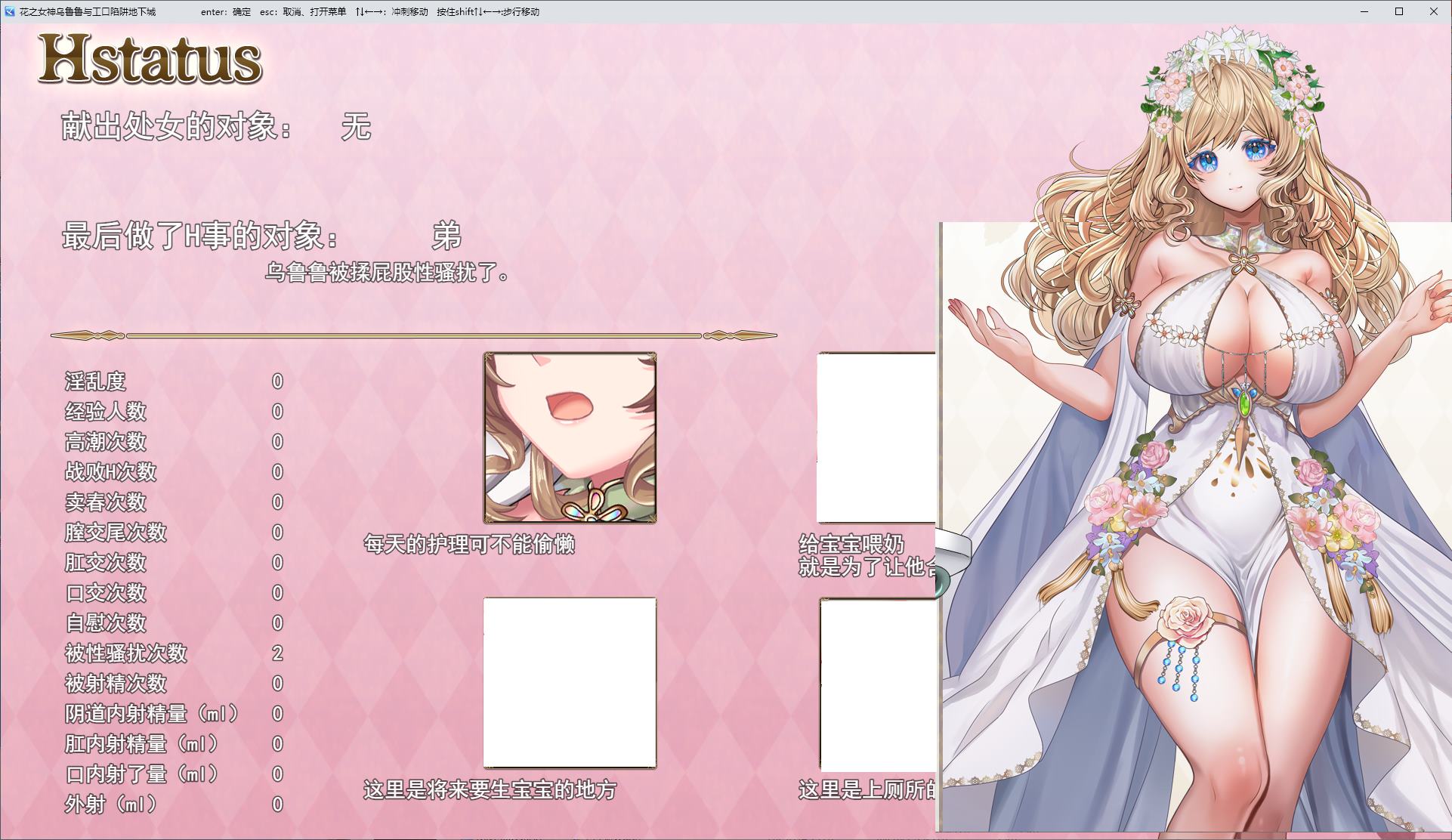Click the 每天的护理可不能偷懒 caption
Viewport: 1452px width, 840px height.
pos(469,545)
